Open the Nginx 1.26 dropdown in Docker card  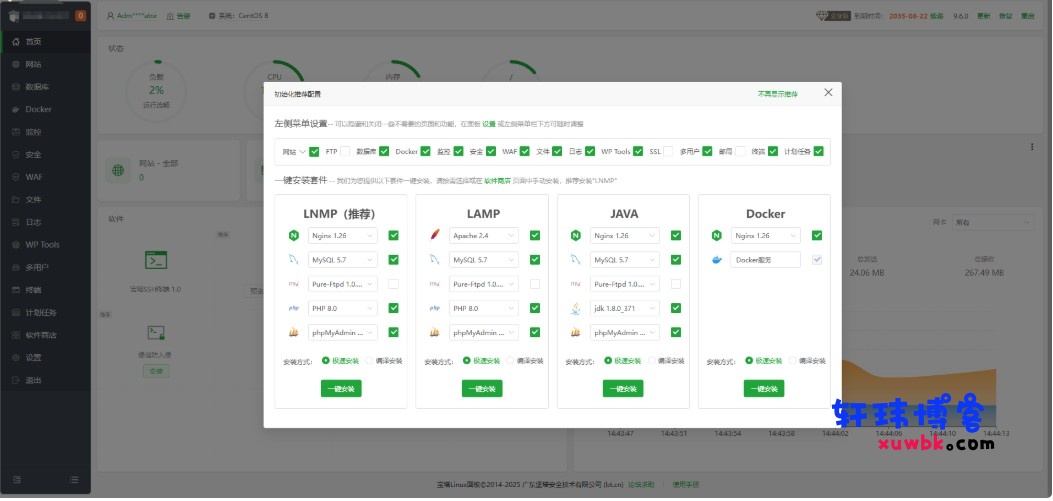(766, 236)
